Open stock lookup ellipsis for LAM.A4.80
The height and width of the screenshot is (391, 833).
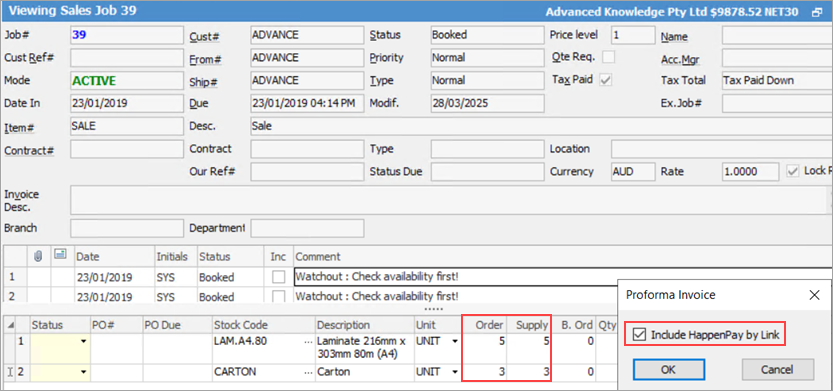308,342
